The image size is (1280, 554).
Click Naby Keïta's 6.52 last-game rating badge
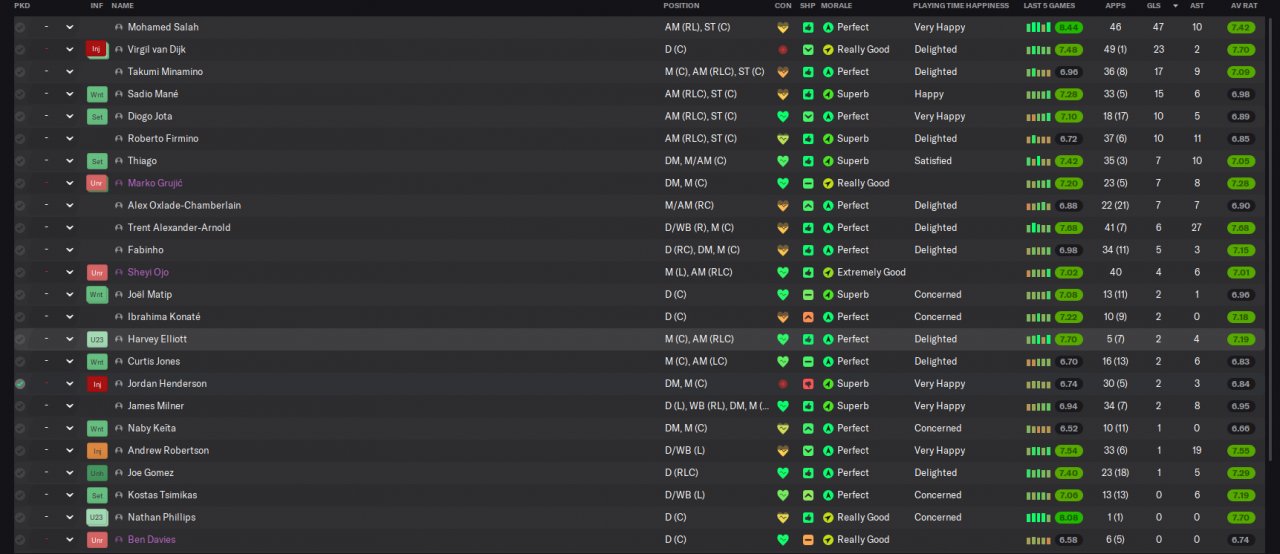click(1068, 428)
